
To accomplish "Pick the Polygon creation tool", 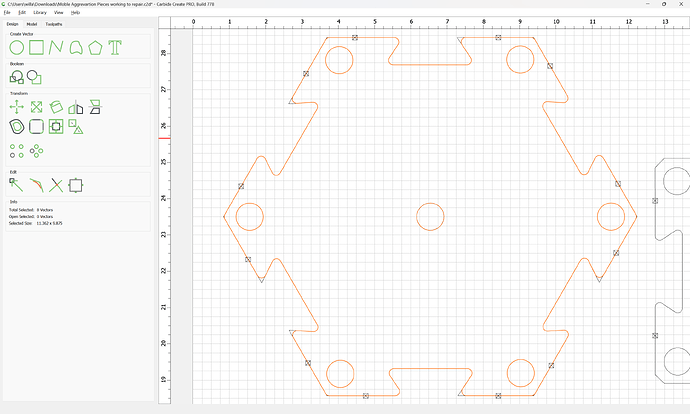I will click(95, 48).
